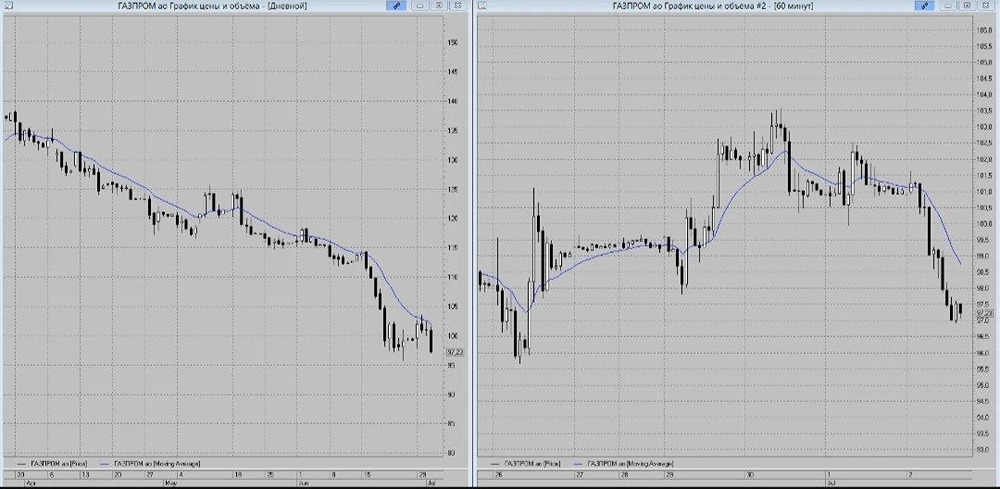Click the 80 price level on the daily price axis

click(x=452, y=453)
